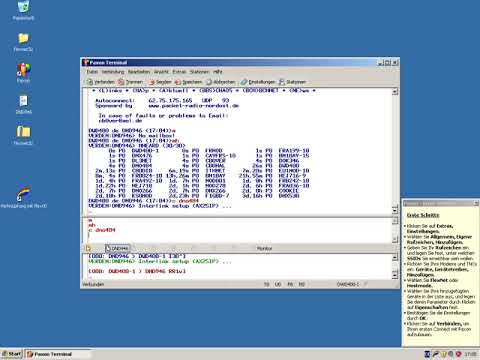Click scroll down arrow of the monitor pane
Screen dimensions: 480x360
(x=395, y=275)
